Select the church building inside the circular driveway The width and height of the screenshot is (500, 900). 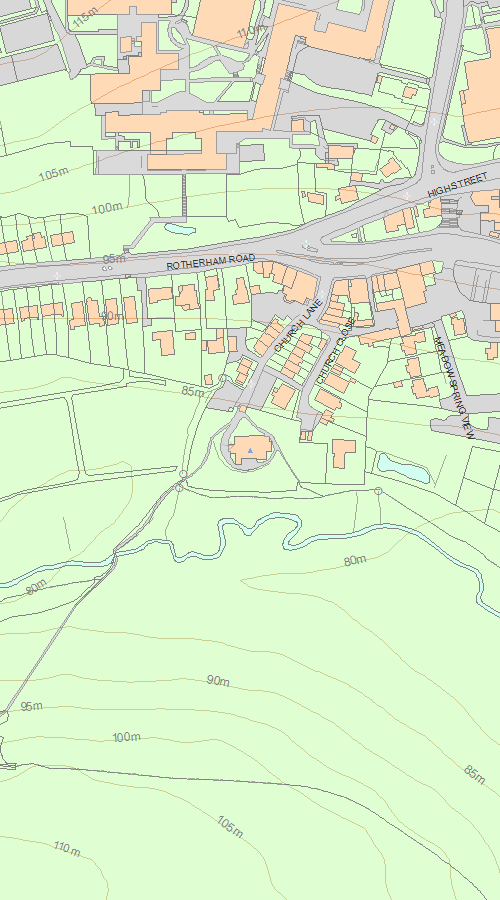pos(251,449)
